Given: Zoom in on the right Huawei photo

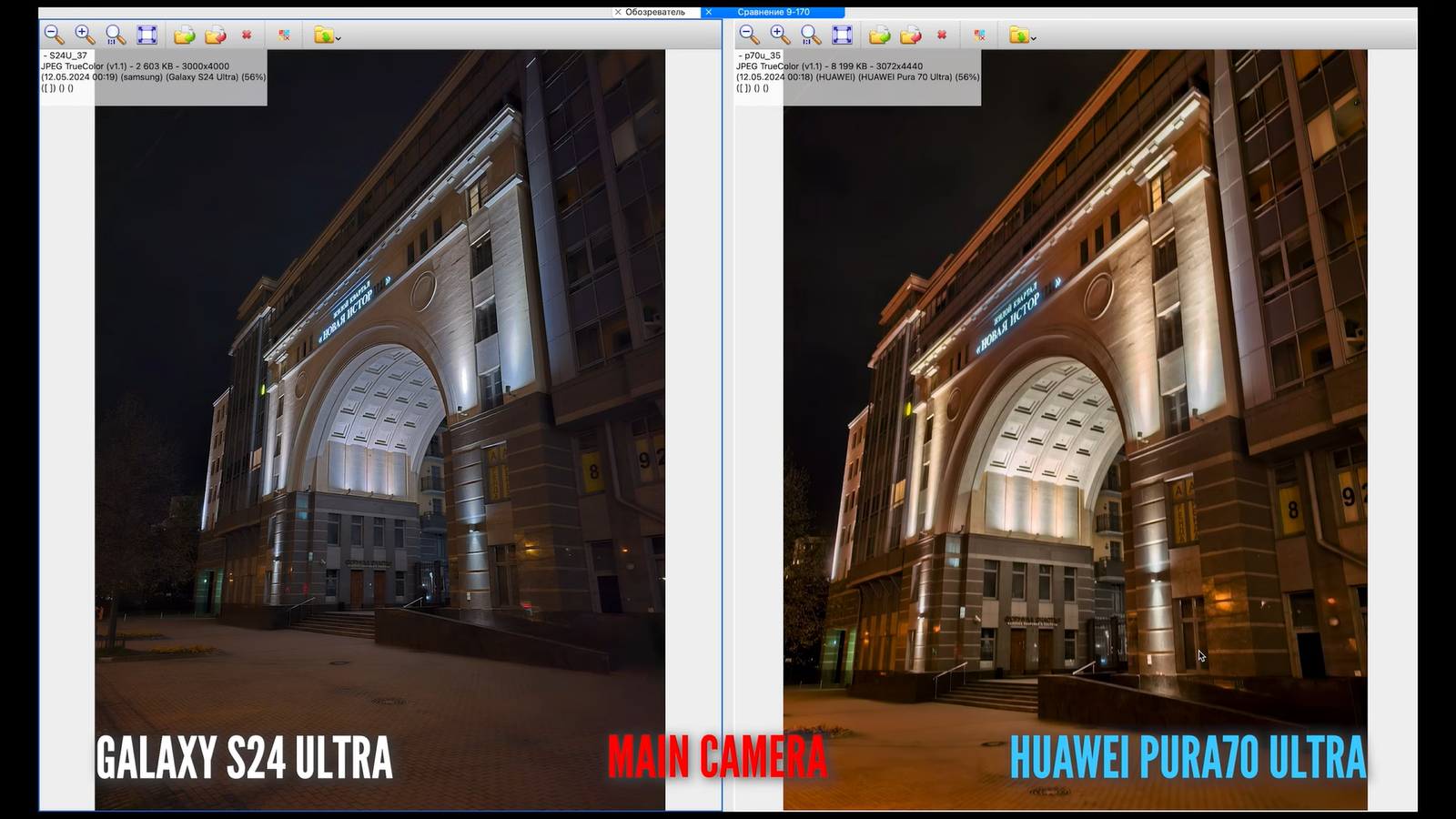Looking at the screenshot, I should click(x=780, y=35).
